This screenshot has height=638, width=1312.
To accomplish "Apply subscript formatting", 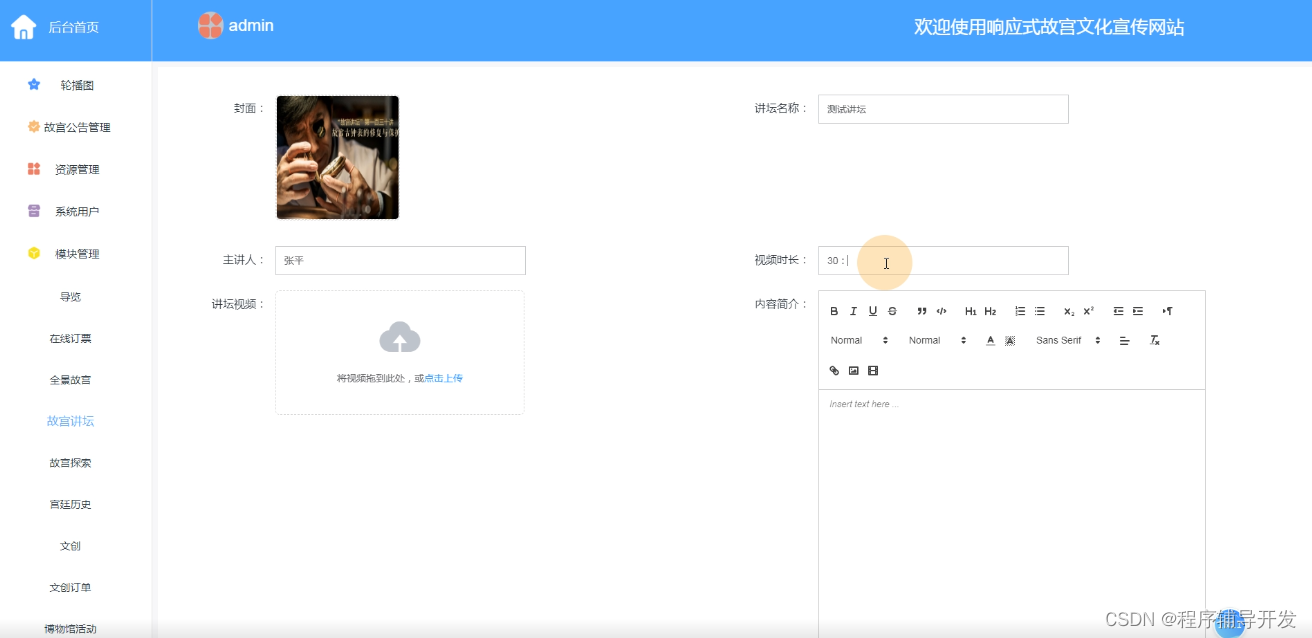I will (x=1069, y=311).
